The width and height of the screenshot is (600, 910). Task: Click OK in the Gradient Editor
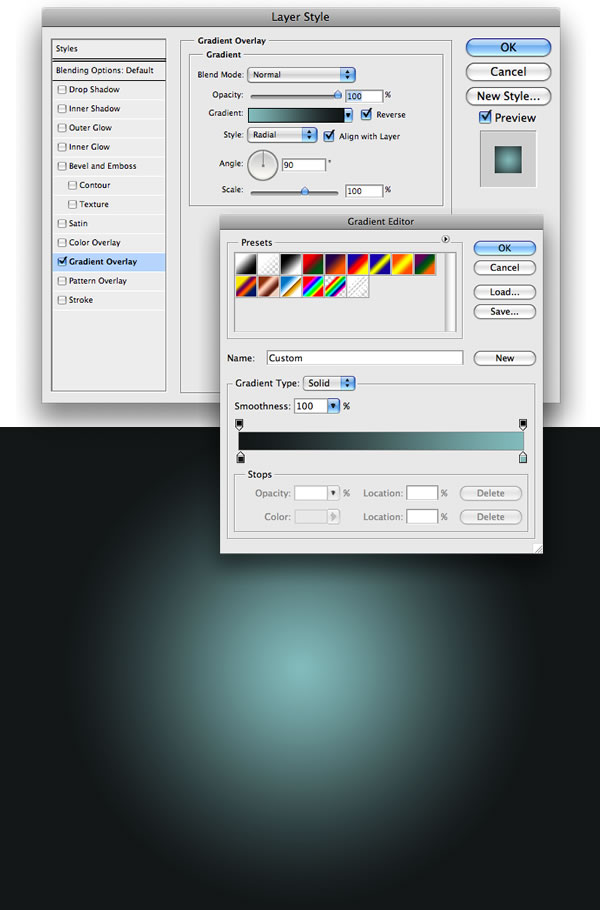(x=505, y=248)
